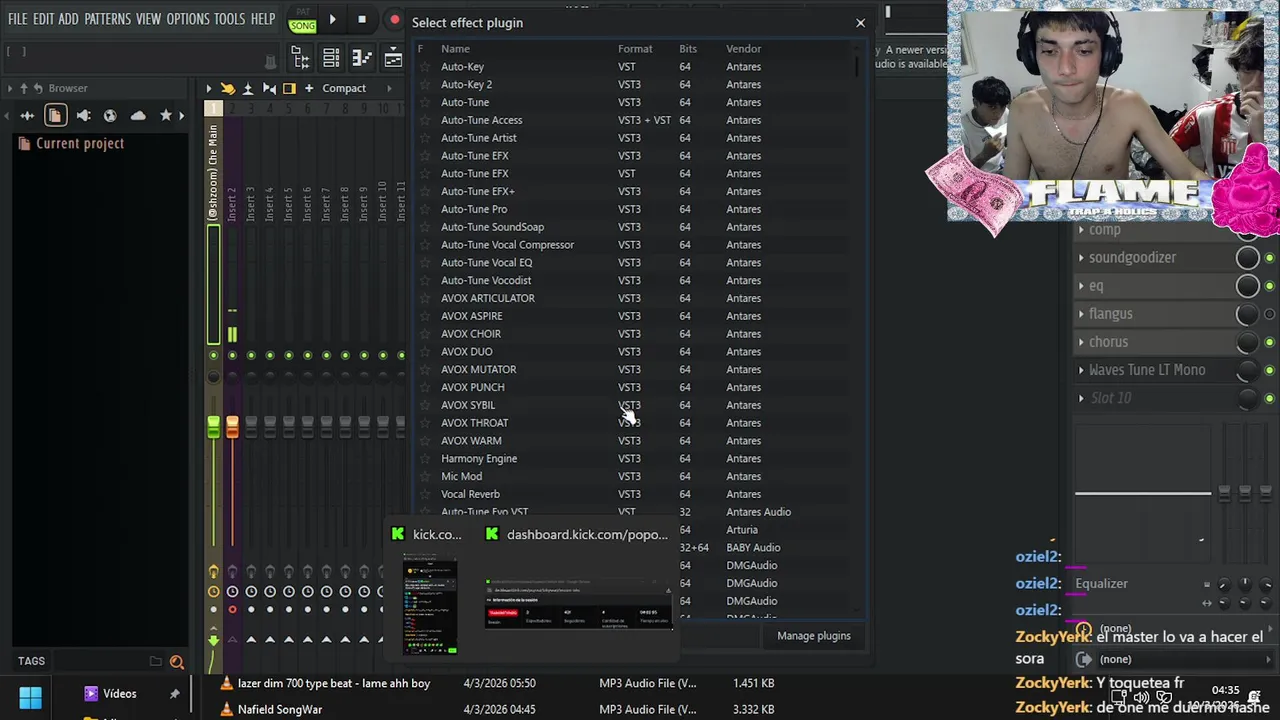
Task: Favorite the Mic Mod plugin checkbox
Action: click(424, 476)
